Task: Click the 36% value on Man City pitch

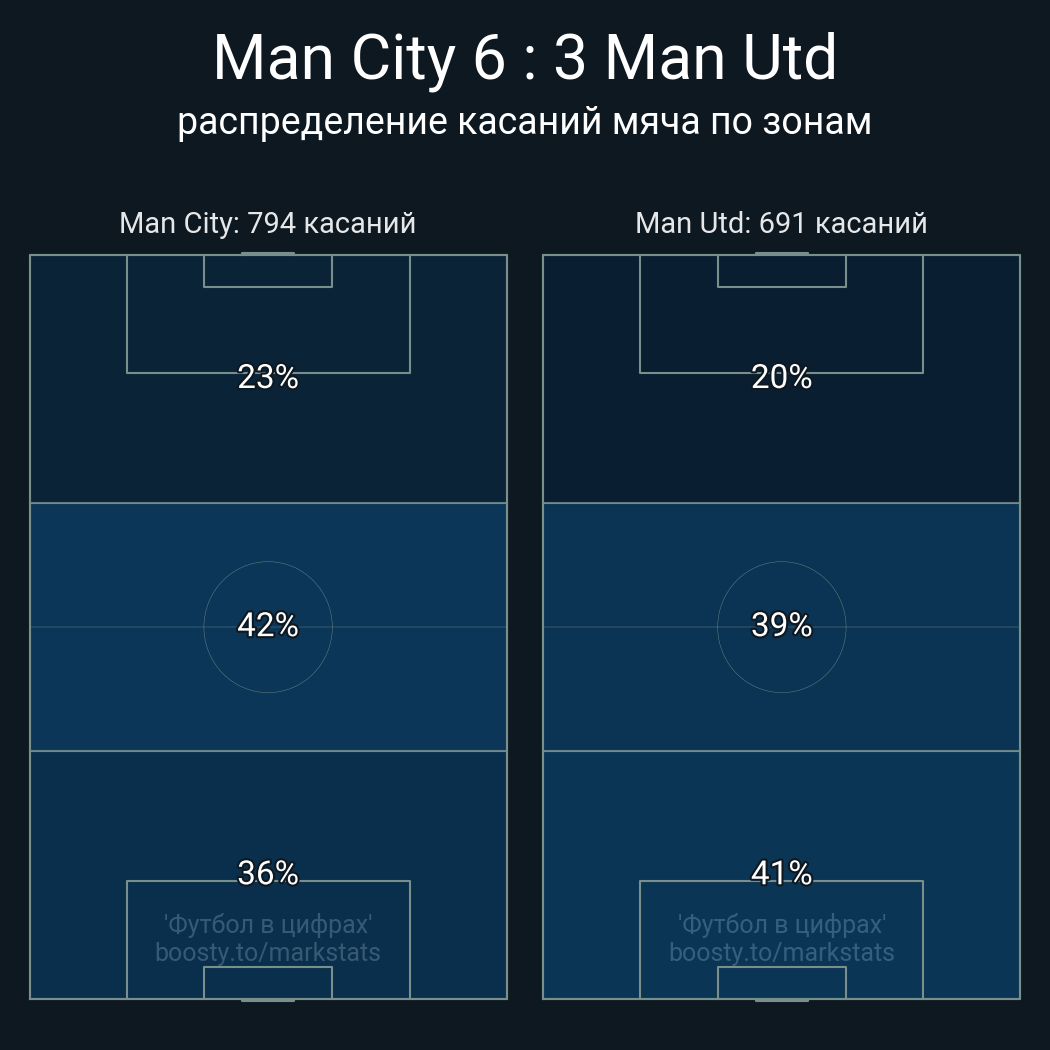Action: pyautogui.click(x=268, y=873)
